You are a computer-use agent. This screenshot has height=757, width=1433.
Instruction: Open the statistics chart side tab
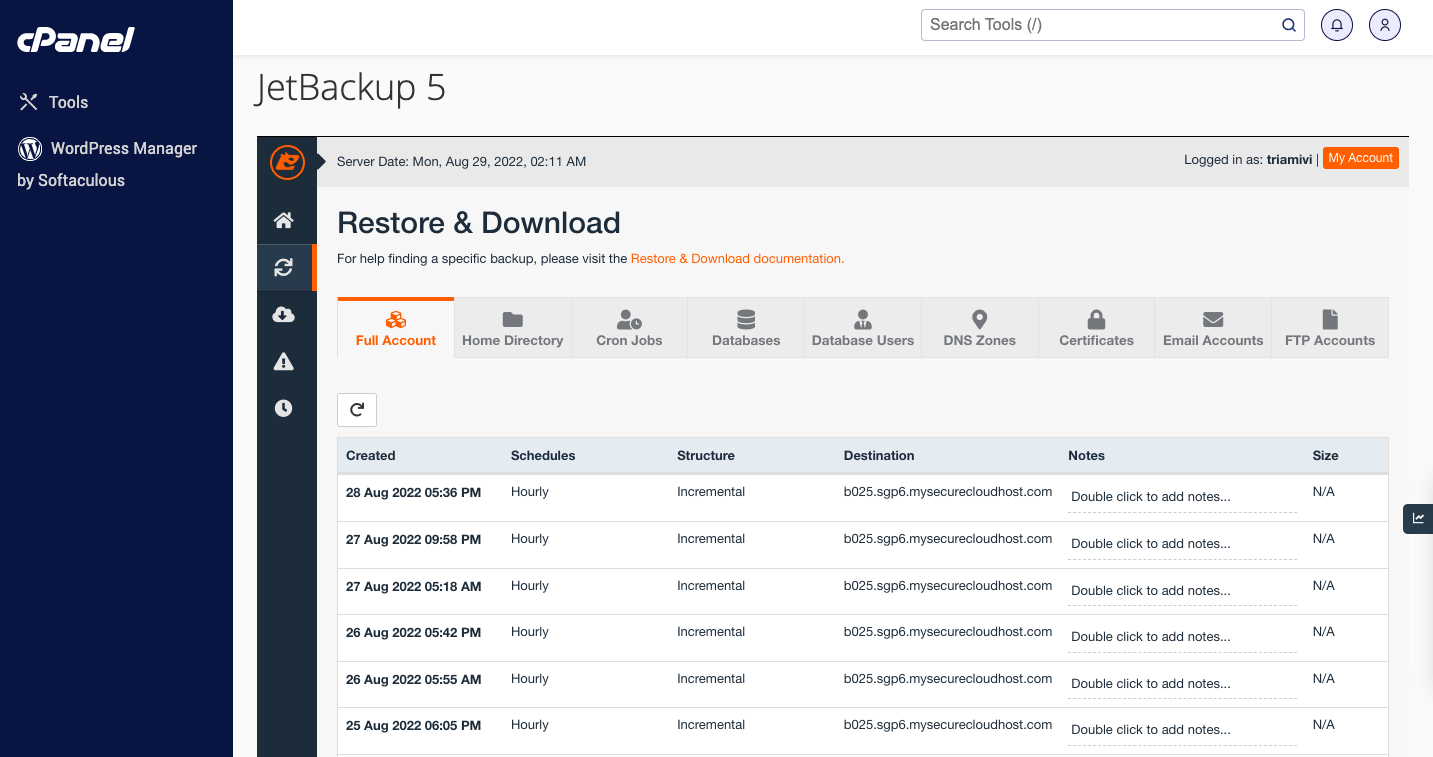tap(1418, 518)
